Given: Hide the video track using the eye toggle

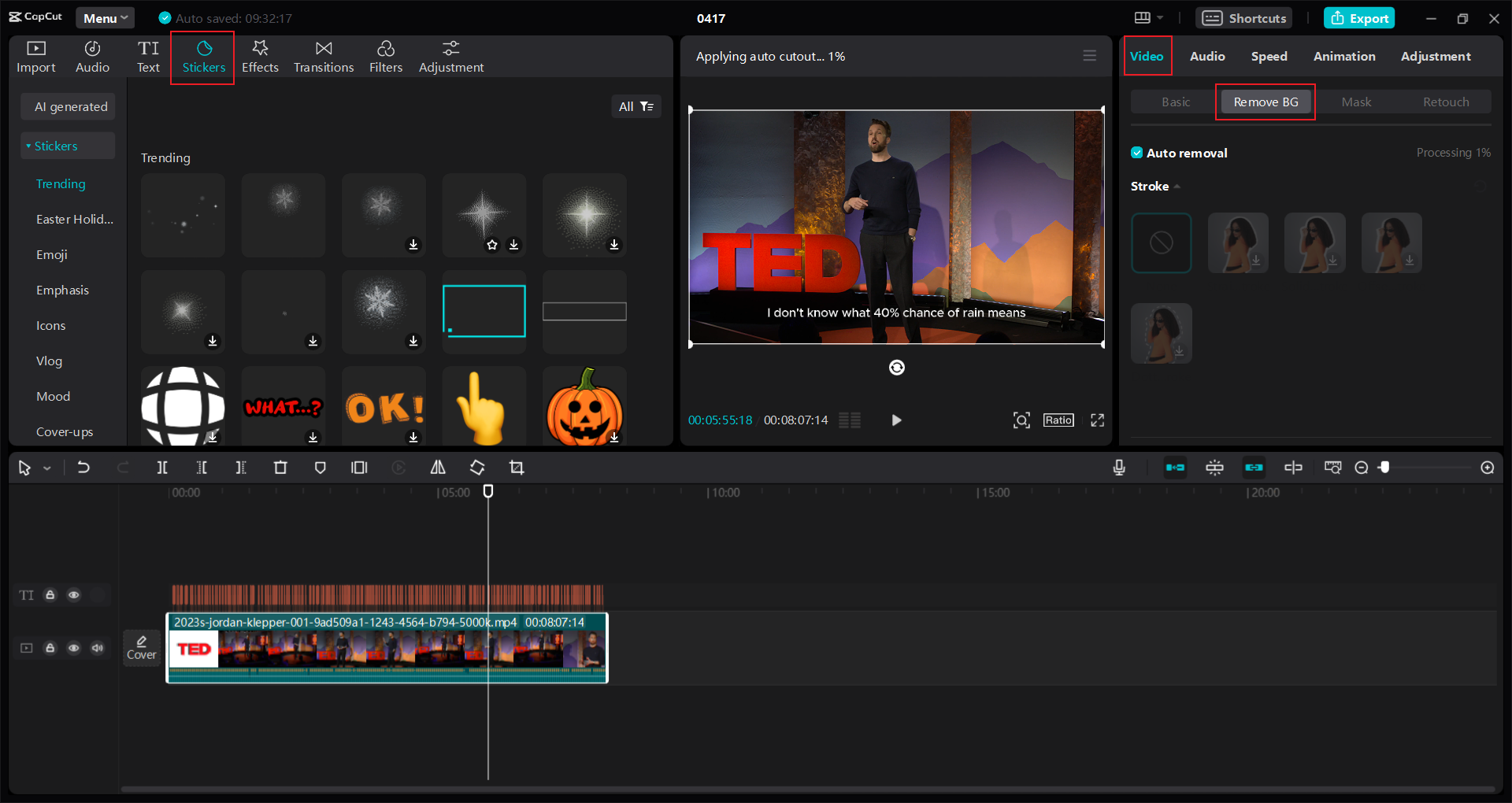Looking at the screenshot, I should click(x=73, y=647).
